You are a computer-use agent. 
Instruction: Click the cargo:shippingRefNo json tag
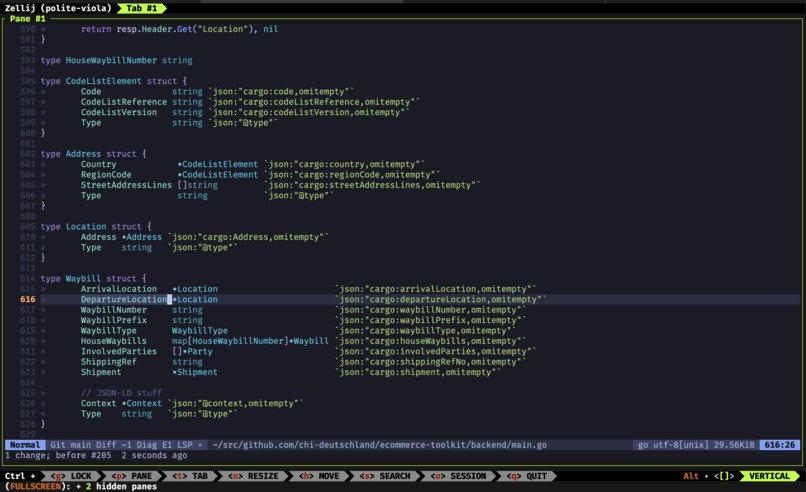[x=431, y=361]
